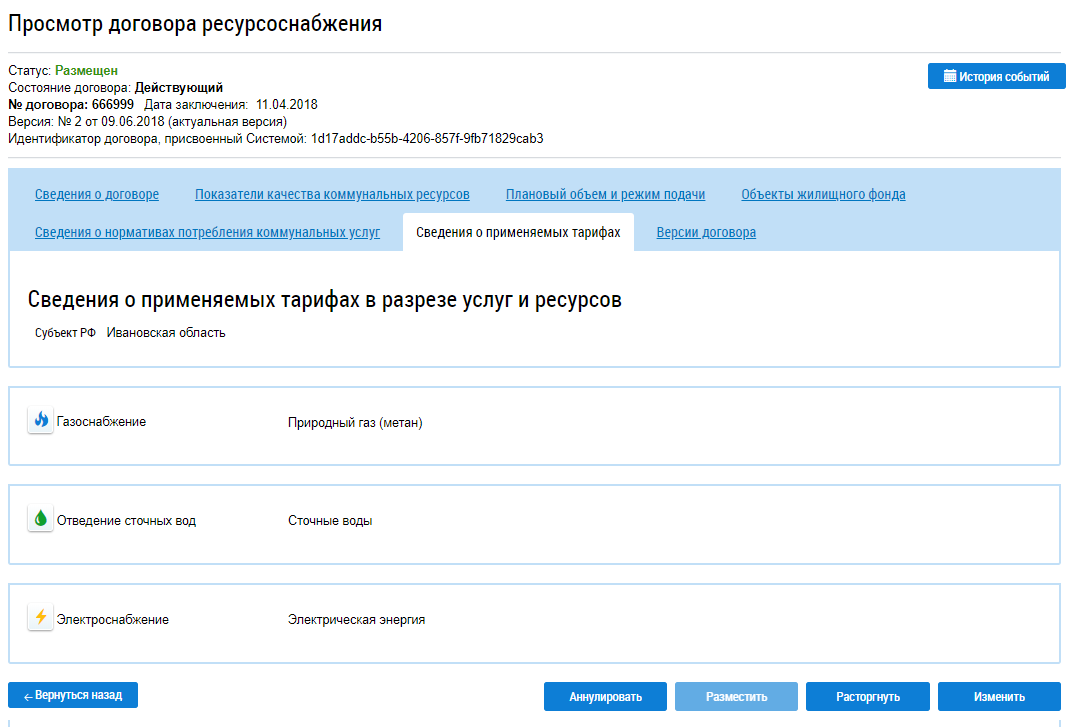Screen dimensions: 1075x727
Task: Open Сведения о нормативах потребления tab
Action: click(x=207, y=233)
